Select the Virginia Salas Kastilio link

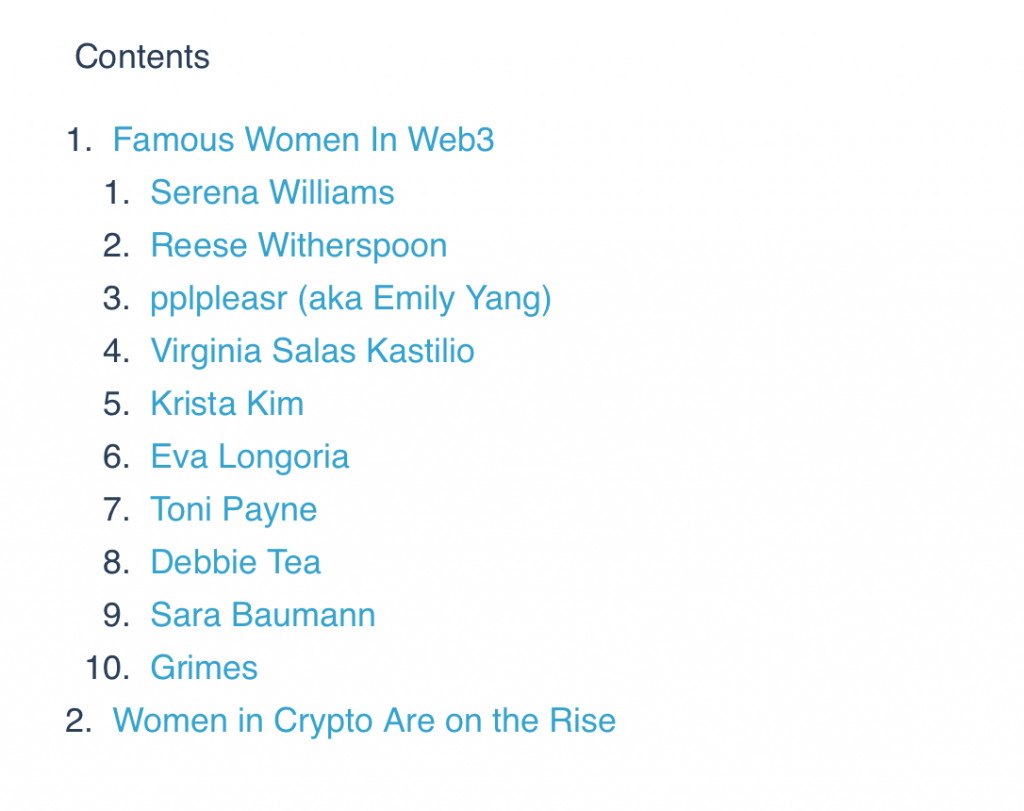(312, 351)
